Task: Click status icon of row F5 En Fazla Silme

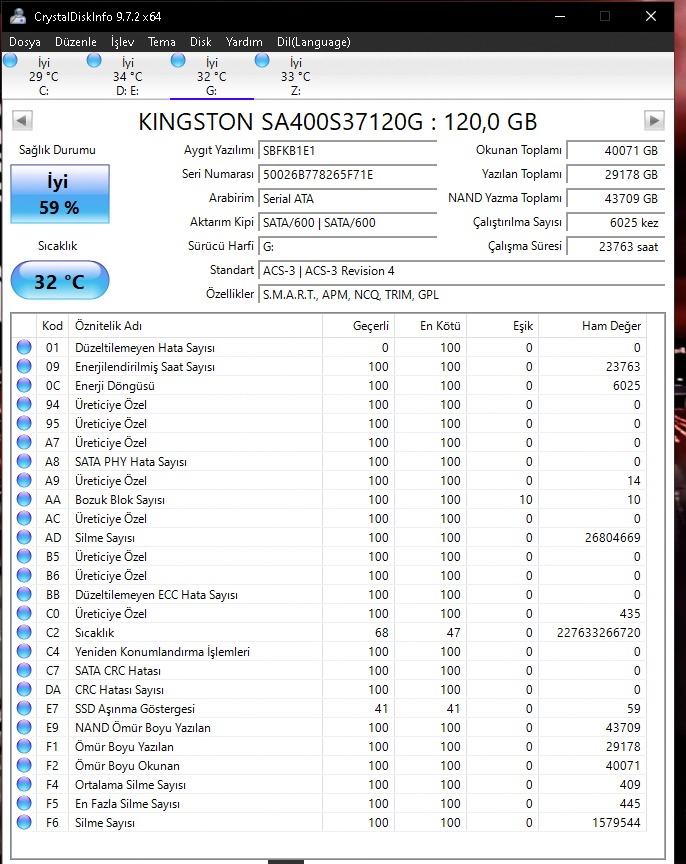Action: point(24,803)
